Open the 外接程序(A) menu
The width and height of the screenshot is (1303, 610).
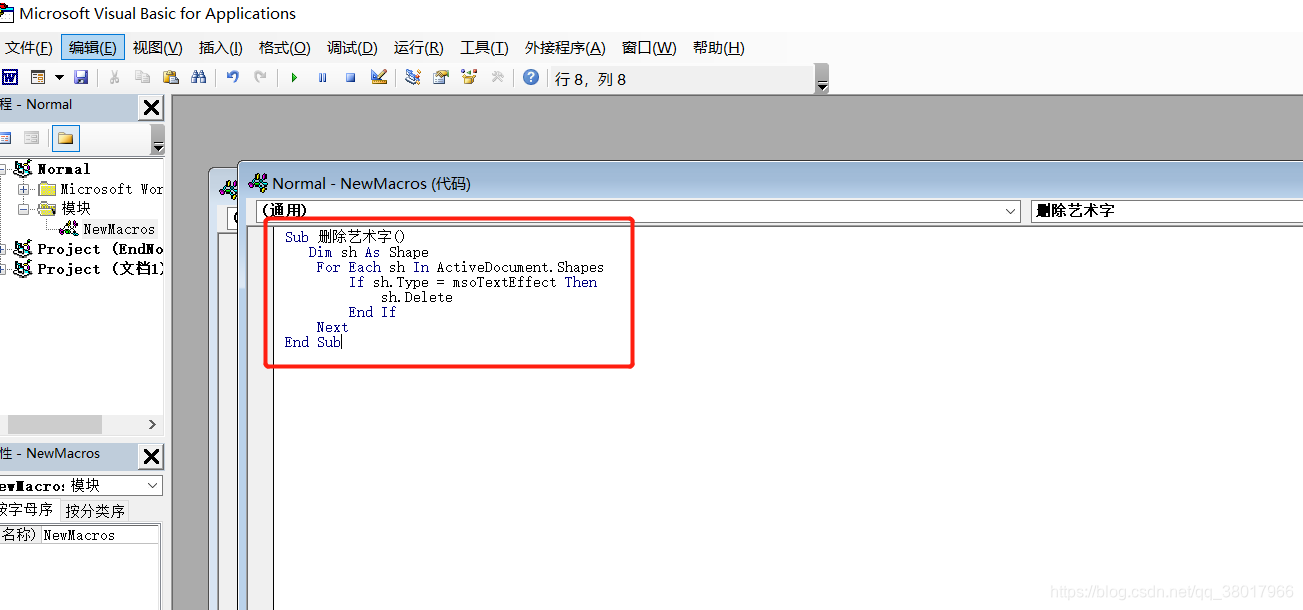click(x=565, y=47)
